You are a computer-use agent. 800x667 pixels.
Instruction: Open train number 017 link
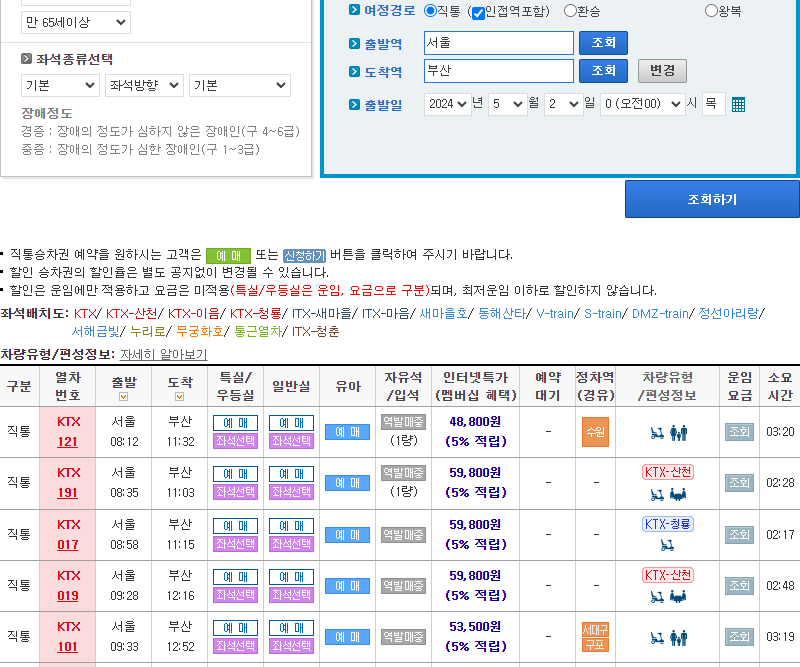[x=67, y=545]
